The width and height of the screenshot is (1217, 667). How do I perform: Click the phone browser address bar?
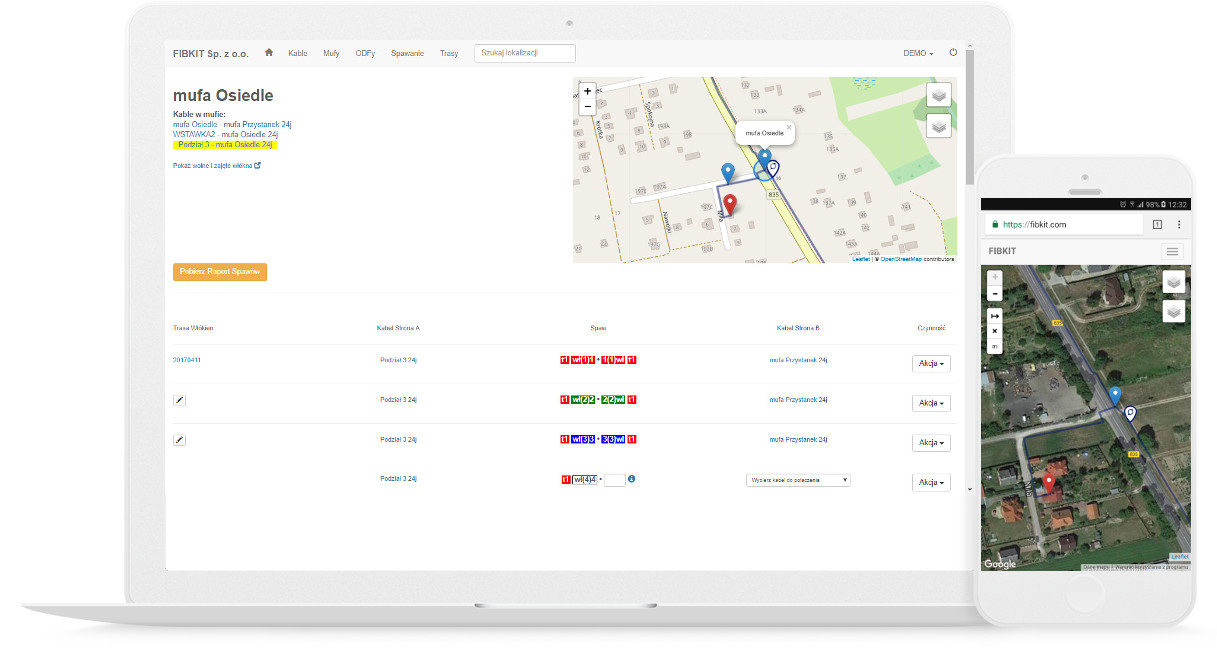click(x=1063, y=225)
